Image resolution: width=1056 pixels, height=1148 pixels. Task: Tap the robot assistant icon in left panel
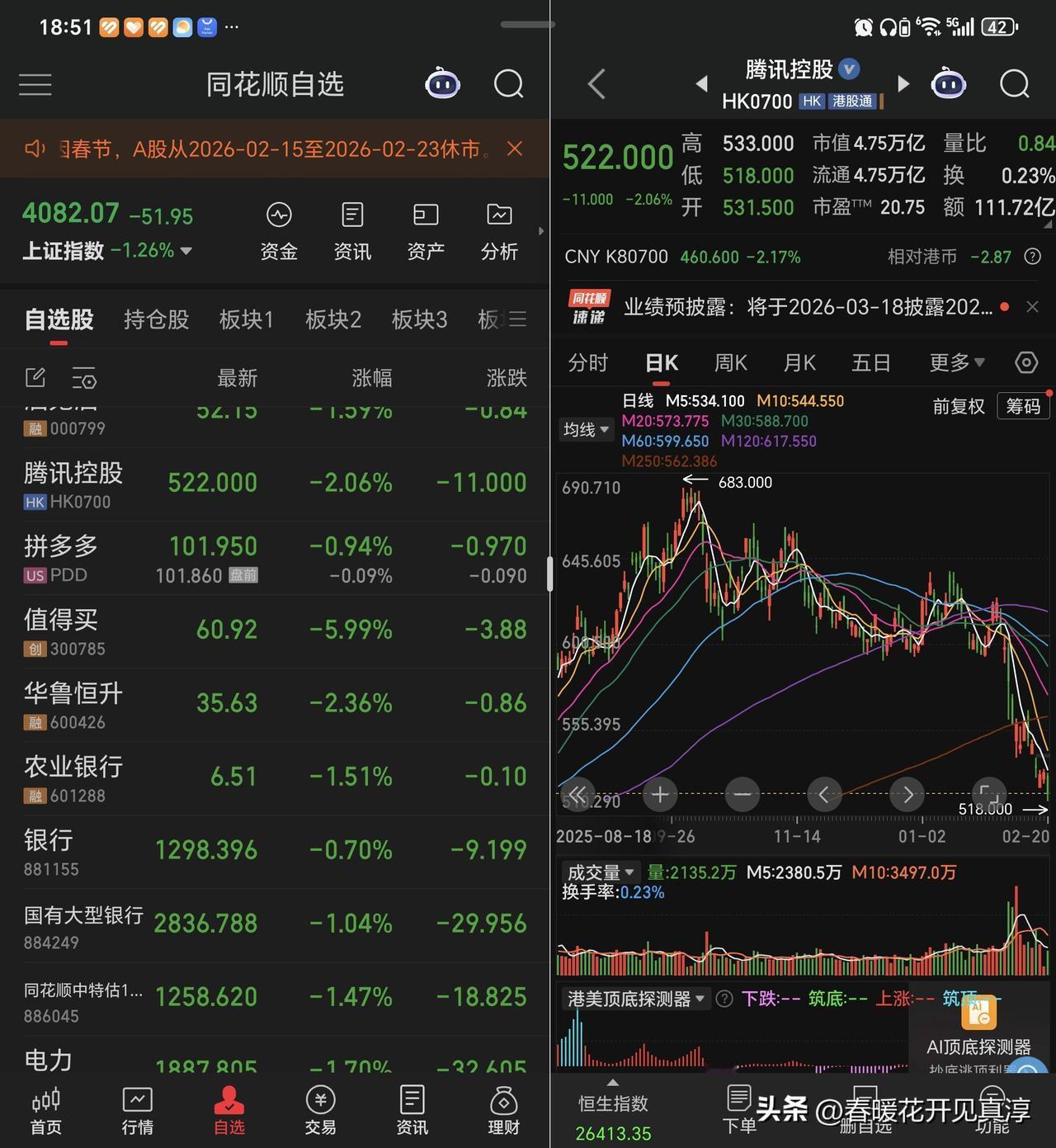(442, 83)
